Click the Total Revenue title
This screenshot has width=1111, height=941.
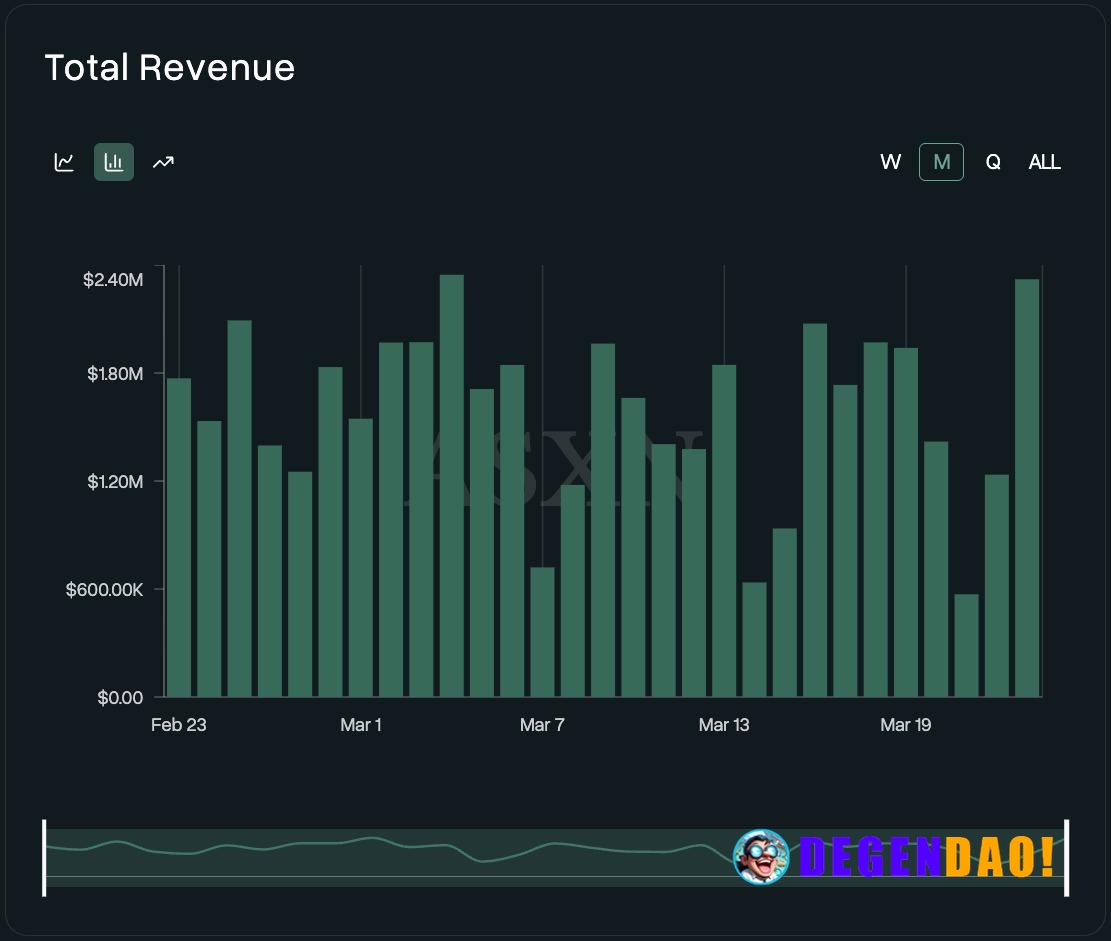pyautogui.click(x=169, y=67)
